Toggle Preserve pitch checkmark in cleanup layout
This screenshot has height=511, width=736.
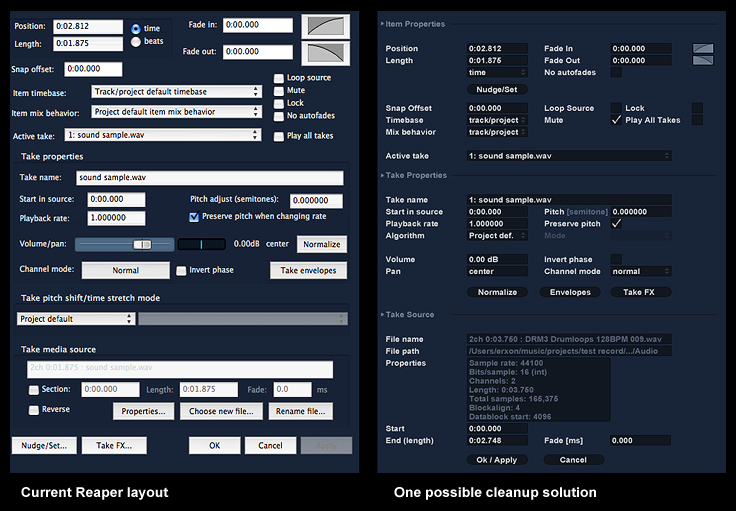(616, 224)
